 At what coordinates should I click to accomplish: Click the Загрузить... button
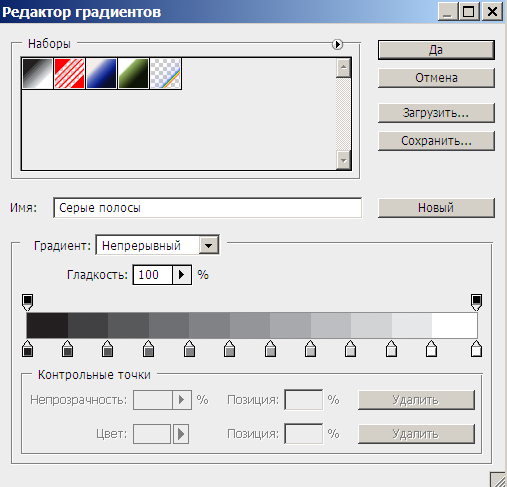[436, 113]
